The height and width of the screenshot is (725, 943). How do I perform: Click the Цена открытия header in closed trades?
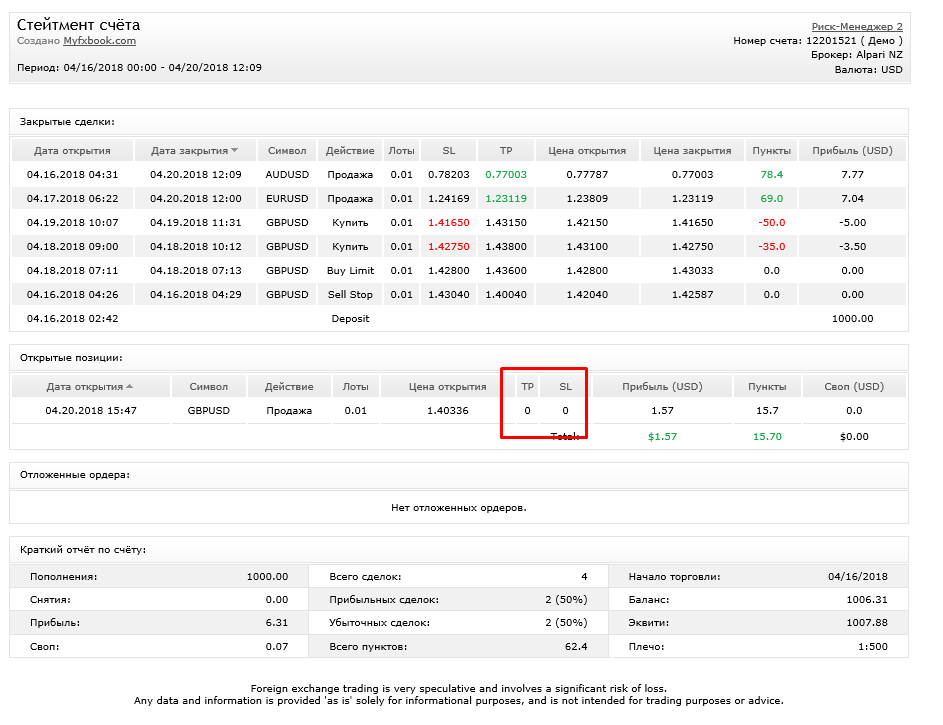pyautogui.click(x=587, y=150)
